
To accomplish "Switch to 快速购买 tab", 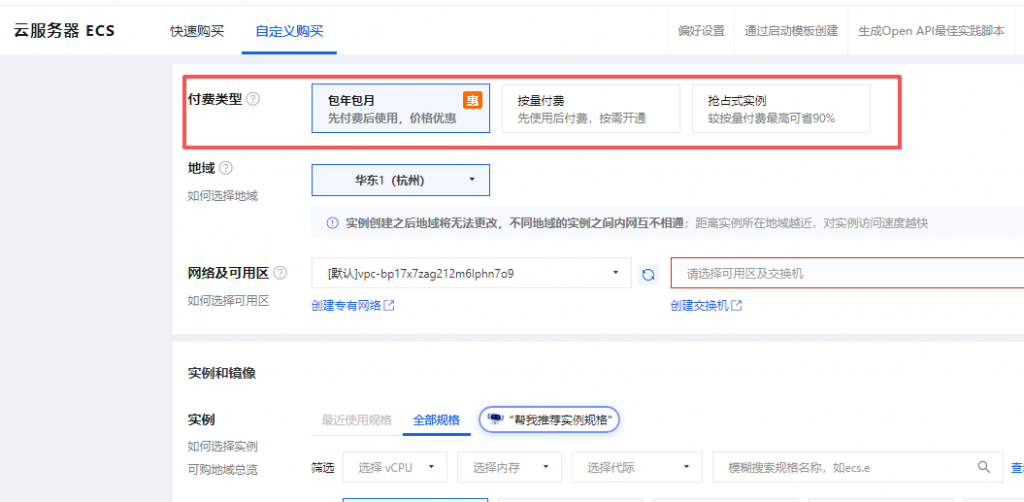I will [197, 30].
